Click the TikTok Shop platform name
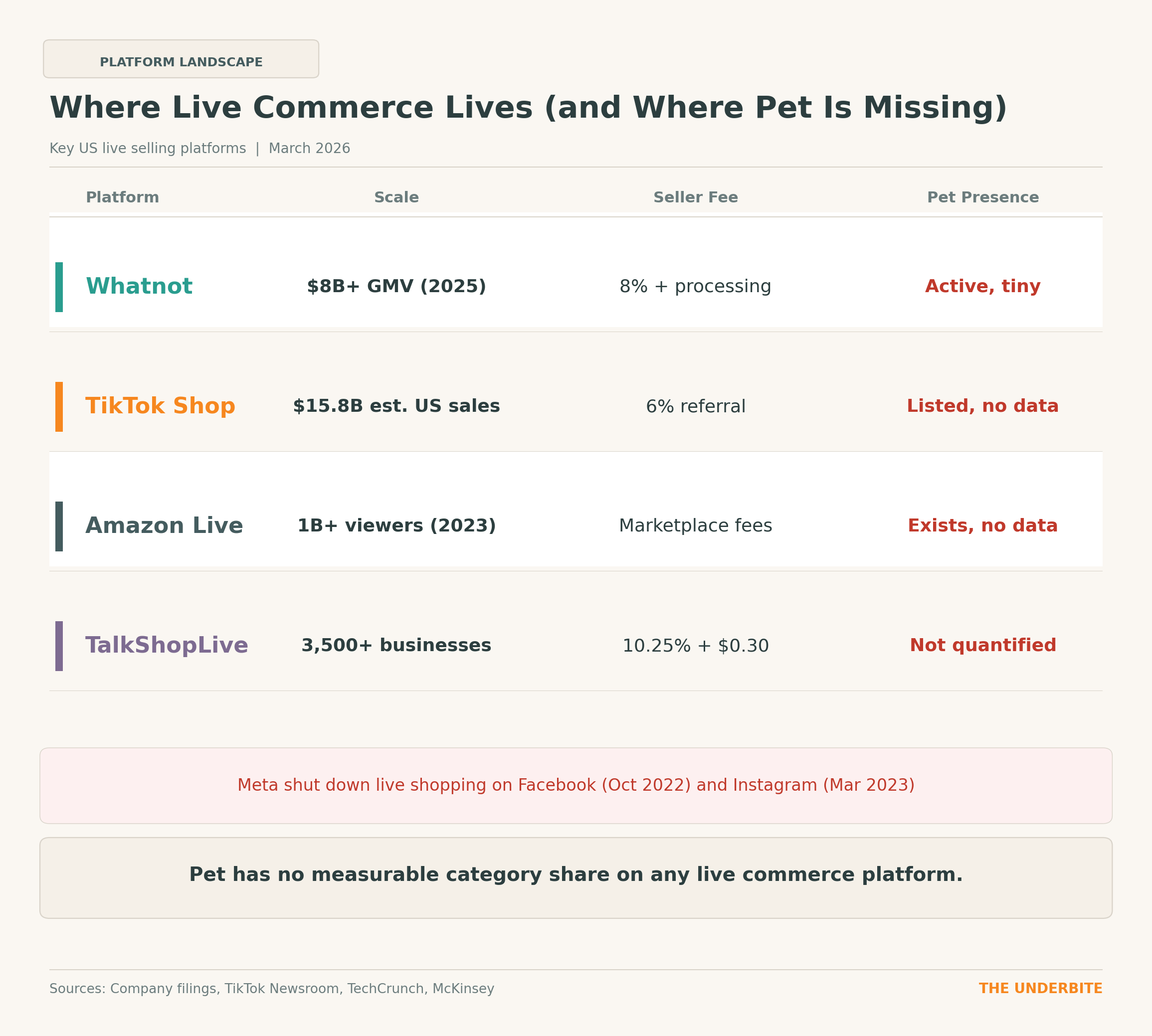This screenshot has width=1152, height=1036. 160,406
